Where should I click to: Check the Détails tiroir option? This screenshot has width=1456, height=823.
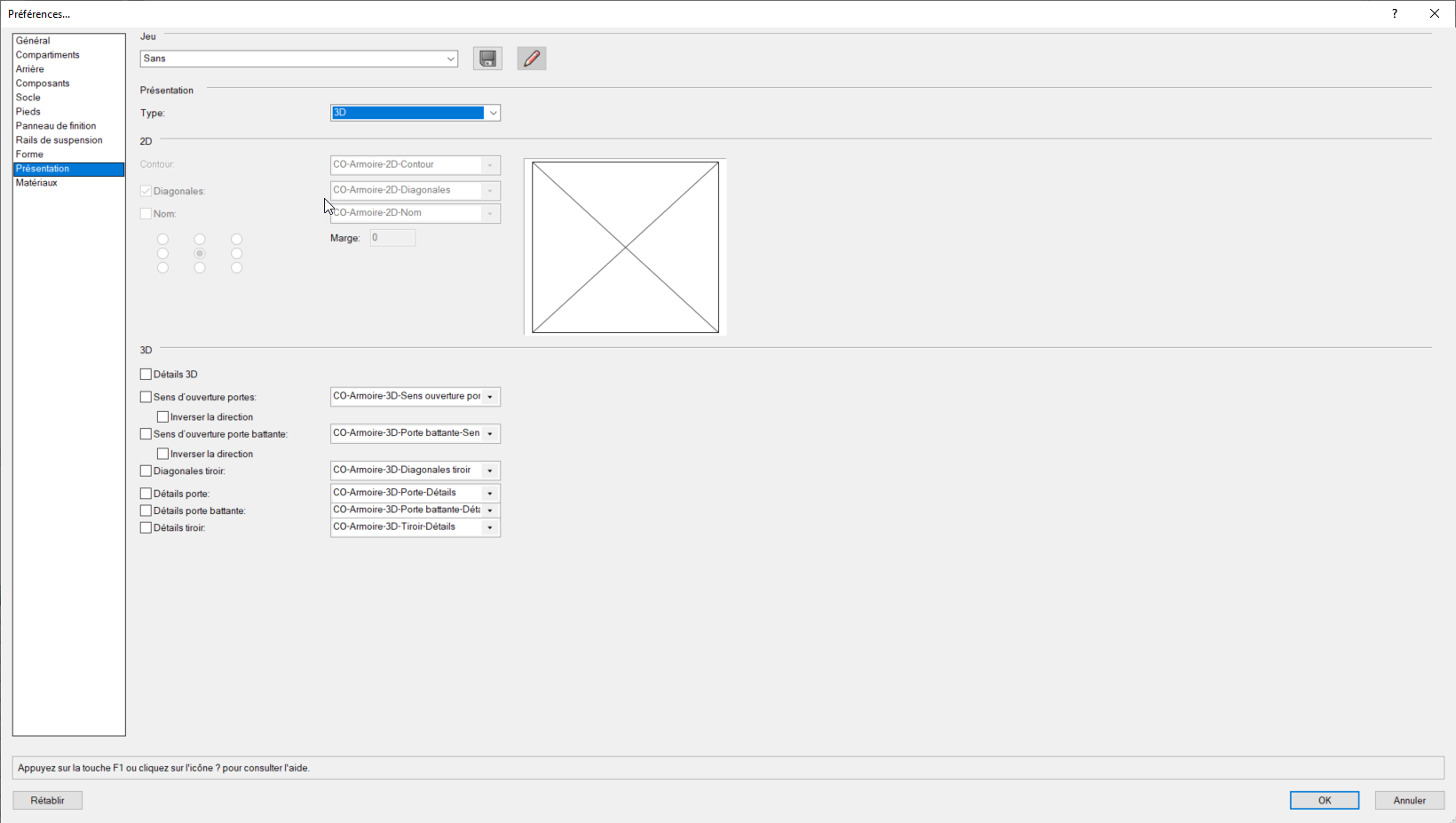pyautogui.click(x=146, y=526)
